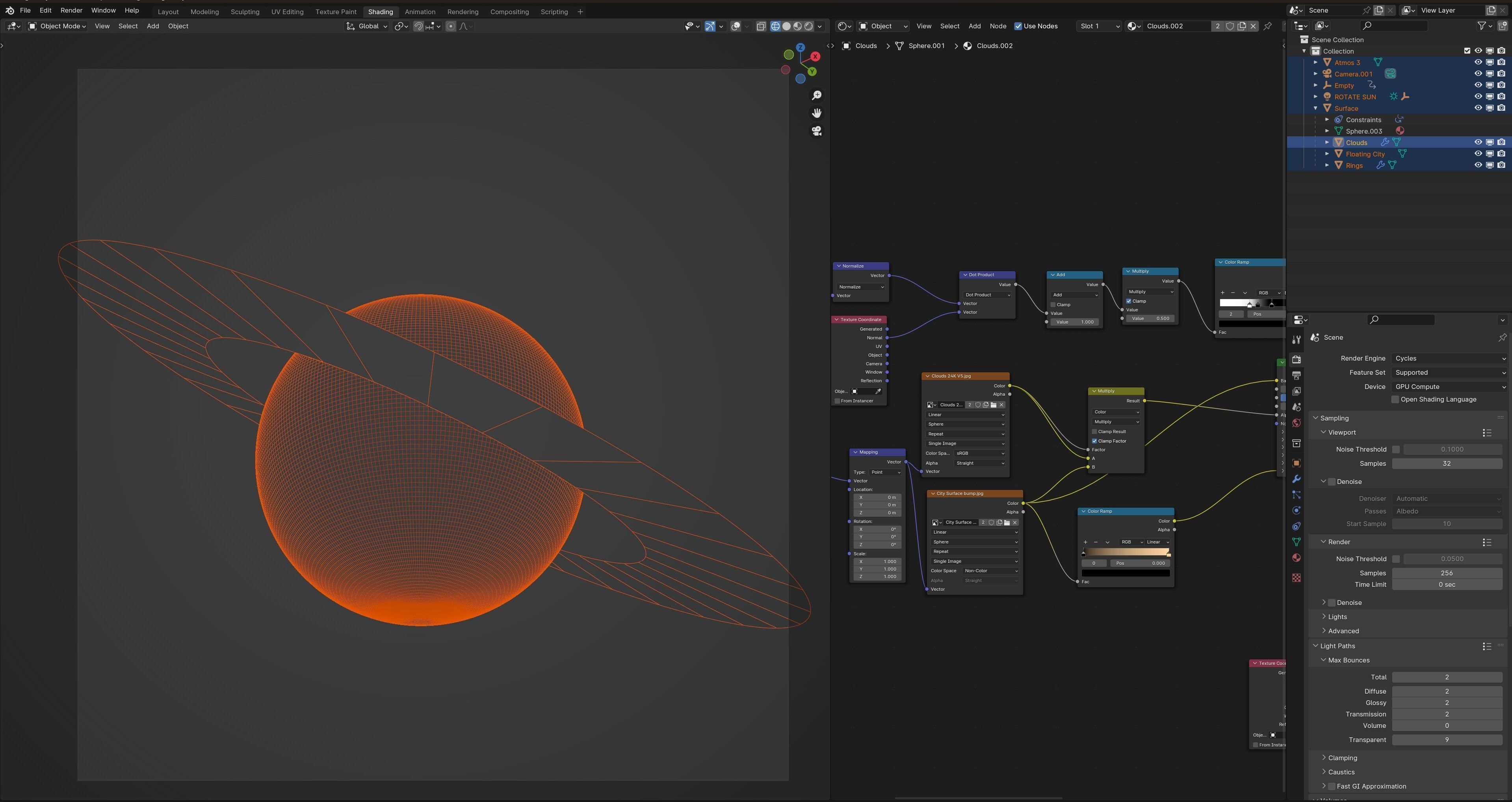Image resolution: width=1512 pixels, height=802 pixels.
Task: Pin the Clouds.002 node tree
Action: pos(1268,26)
